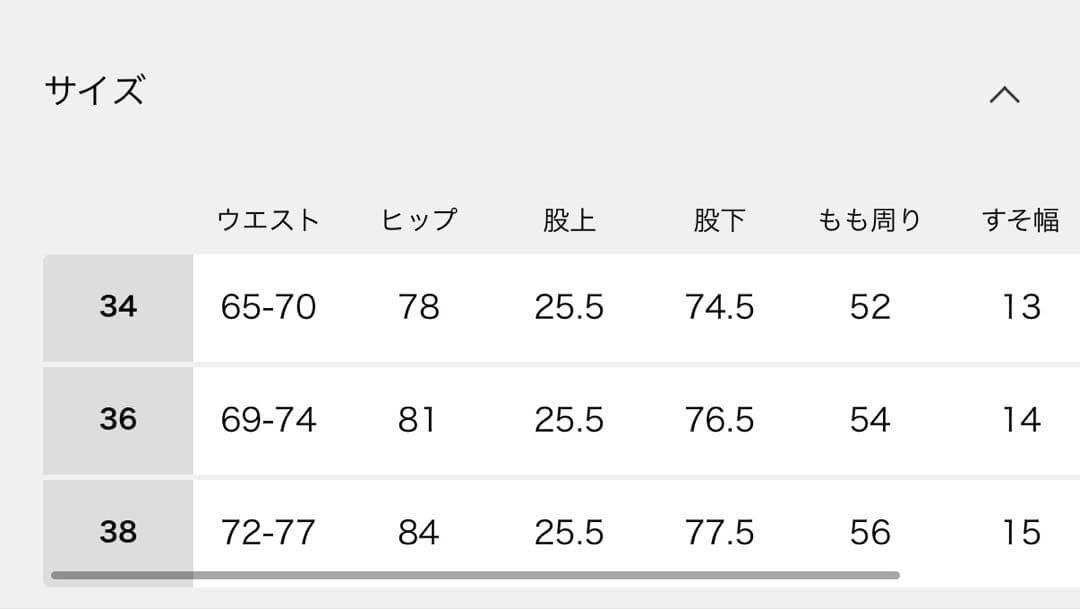Click waist value 69-74 cell

[x=268, y=420]
